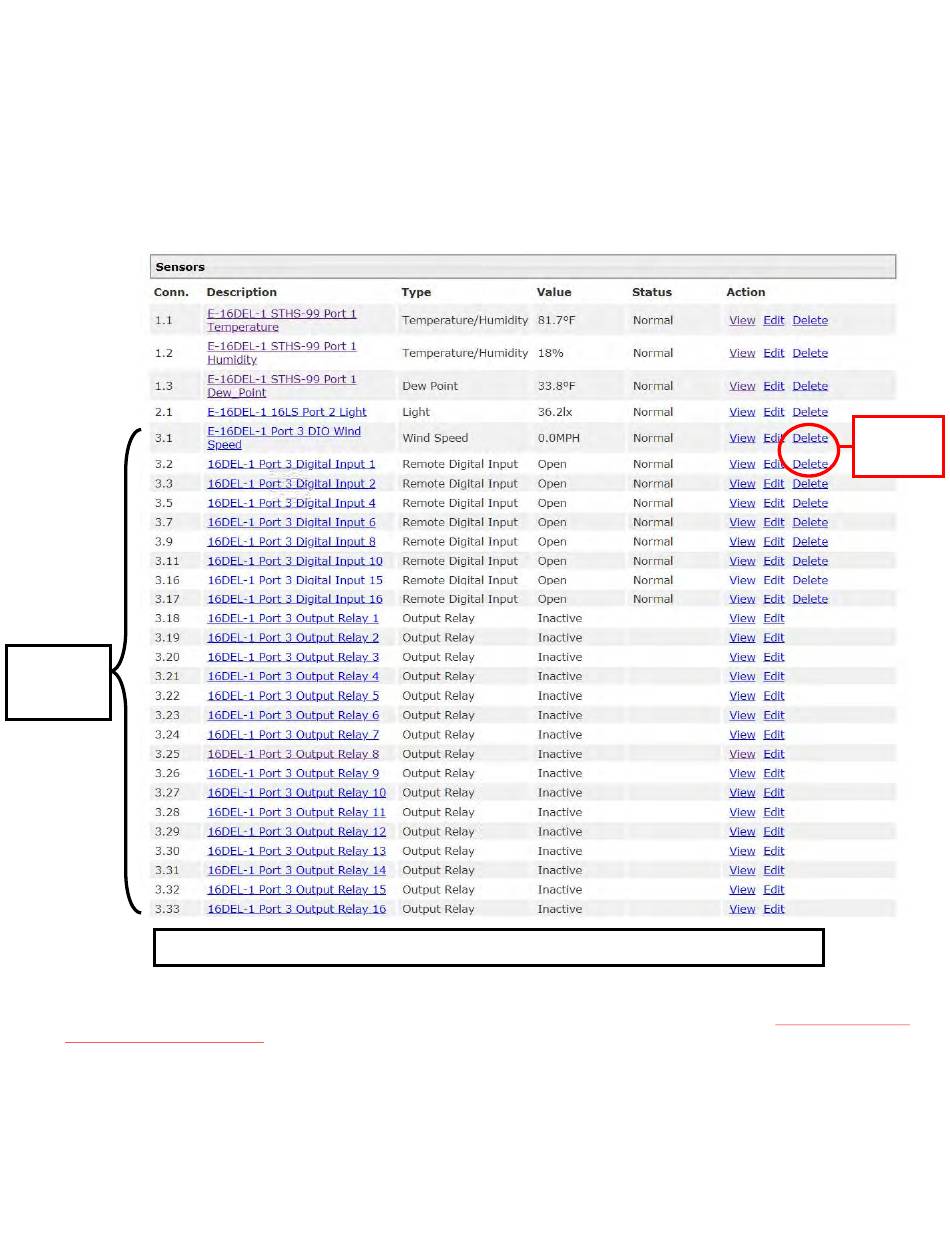
Task: Click View for sensor 3.16 Digital Input 15
Action: point(742,580)
